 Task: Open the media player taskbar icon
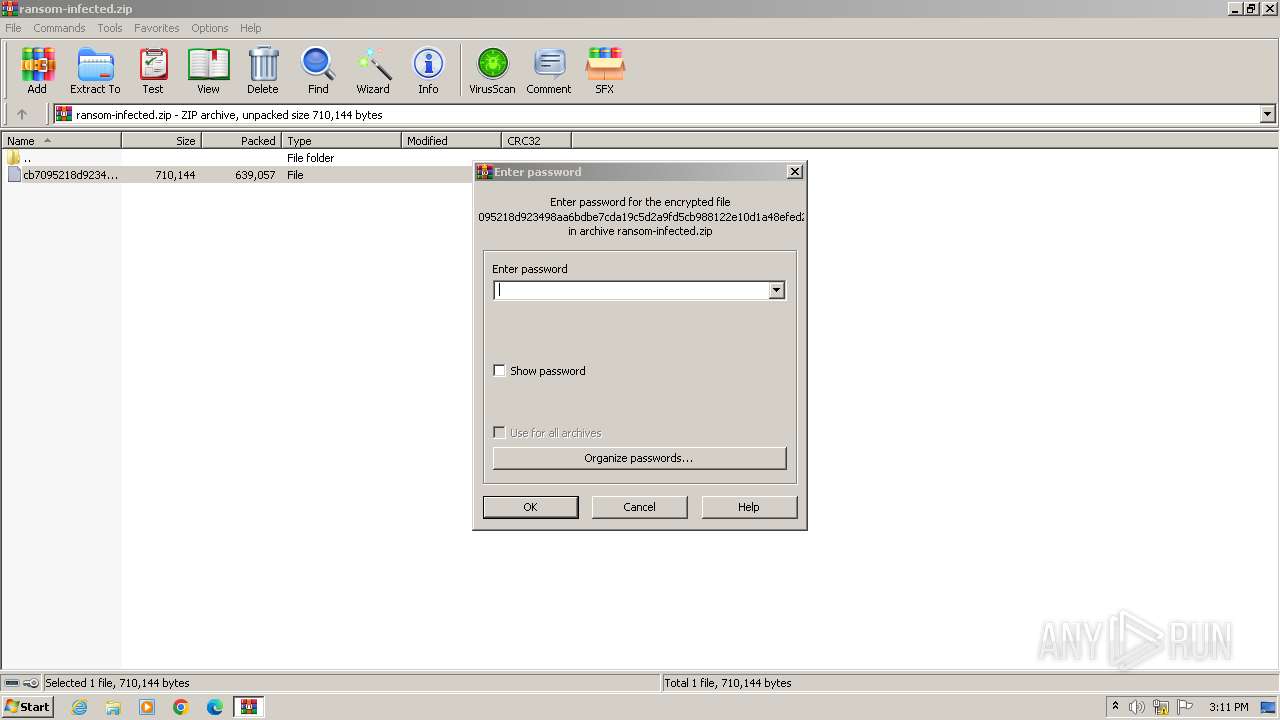click(x=147, y=707)
